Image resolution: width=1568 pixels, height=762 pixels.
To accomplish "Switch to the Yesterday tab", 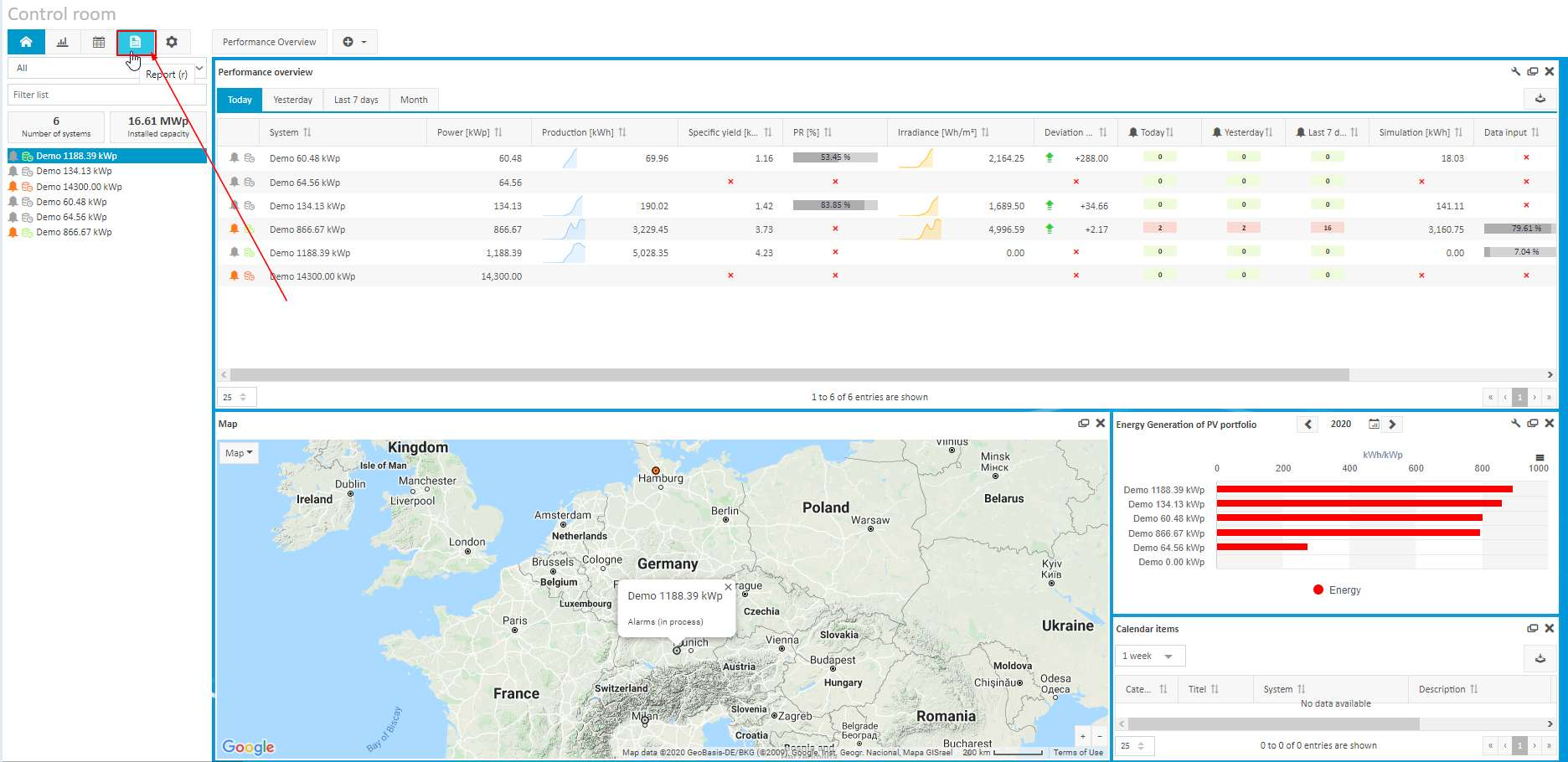I will (x=292, y=100).
